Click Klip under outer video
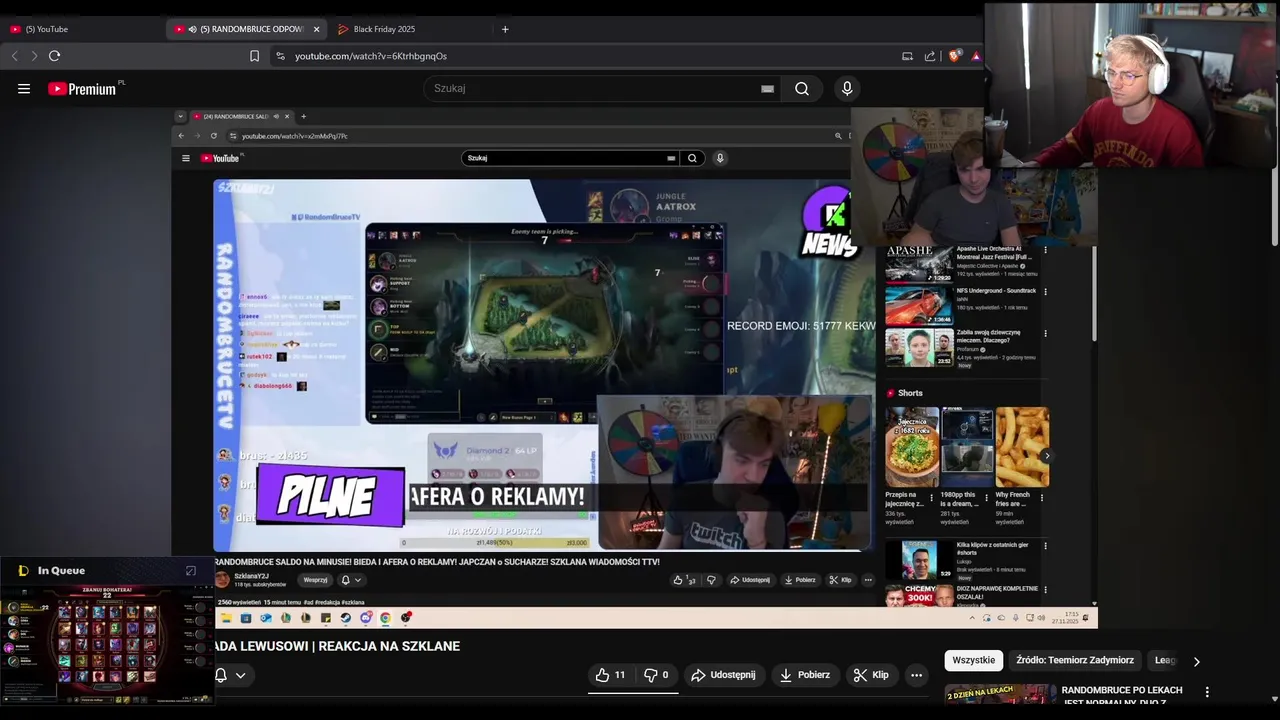This screenshot has width=1280, height=720. click(871, 675)
